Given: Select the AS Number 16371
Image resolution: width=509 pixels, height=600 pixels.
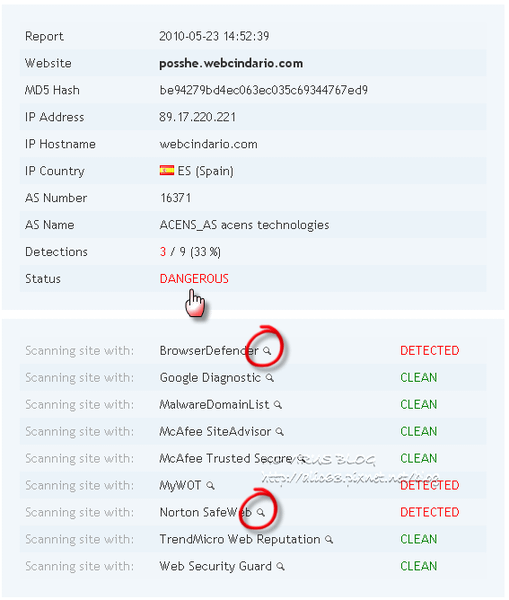Looking at the screenshot, I should (175, 198).
